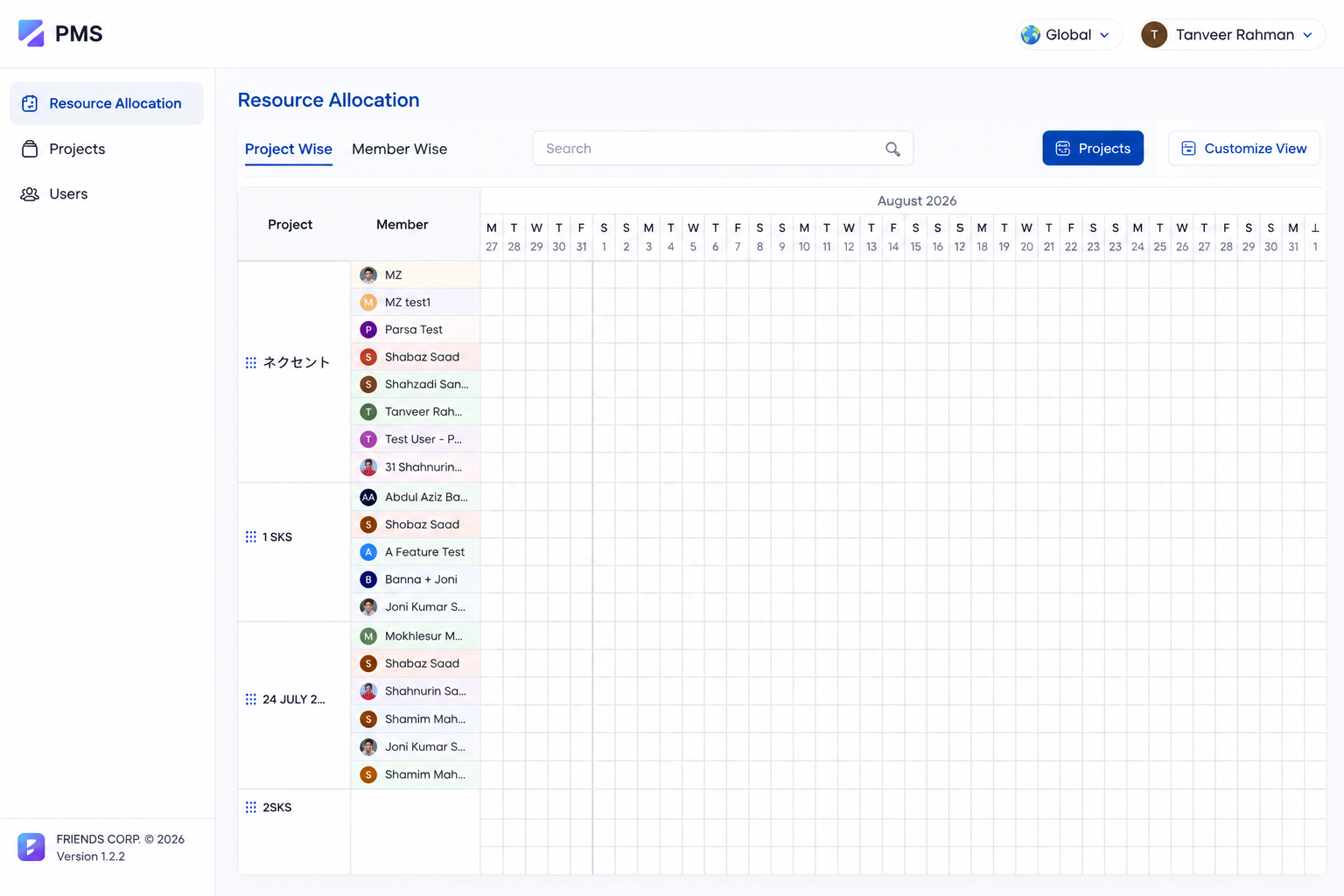Click the drag handle of 24 JULY project
The width and height of the screenshot is (1344, 896).
pyautogui.click(x=251, y=699)
